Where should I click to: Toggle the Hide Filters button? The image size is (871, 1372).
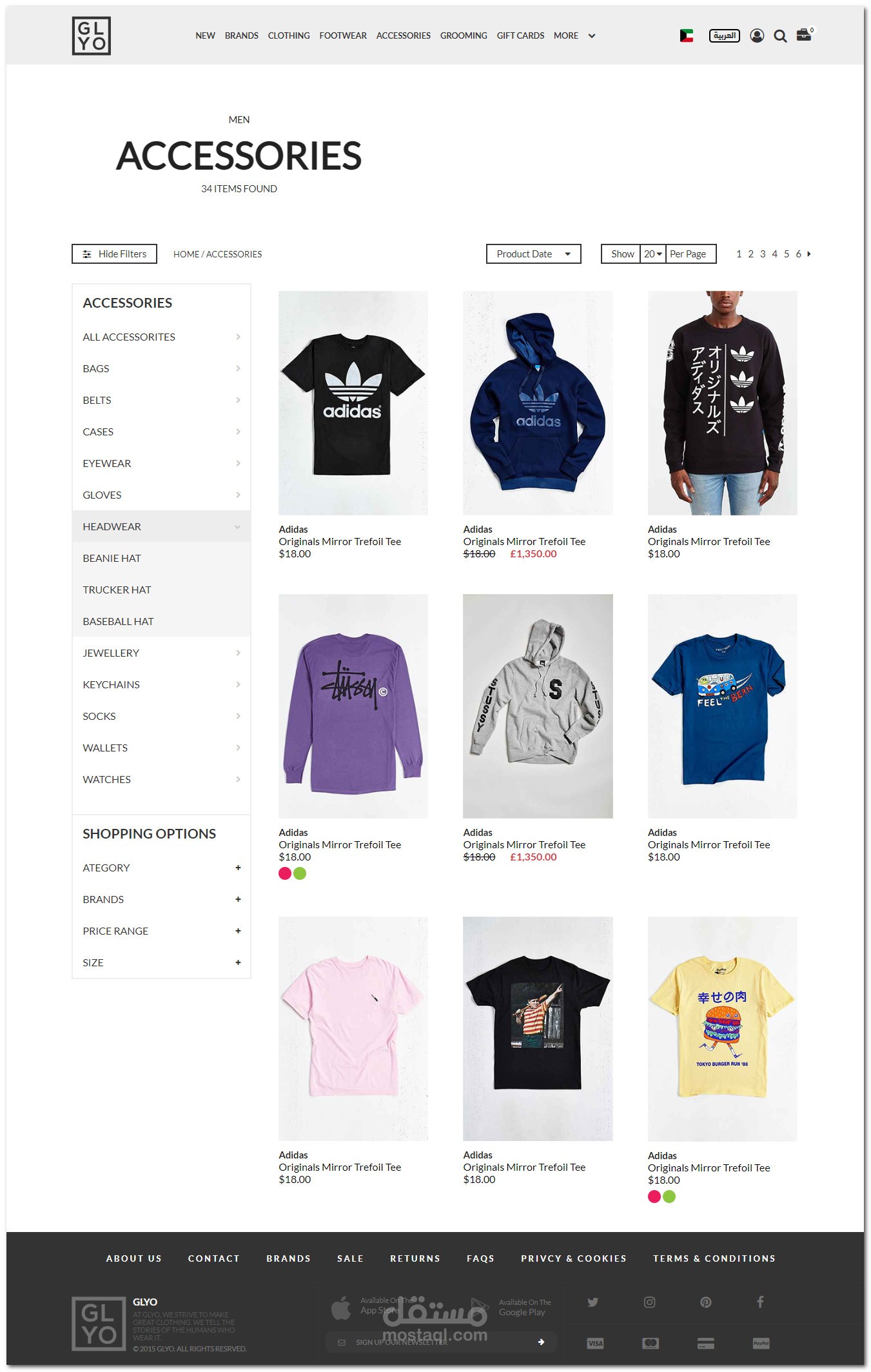[114, 254]
